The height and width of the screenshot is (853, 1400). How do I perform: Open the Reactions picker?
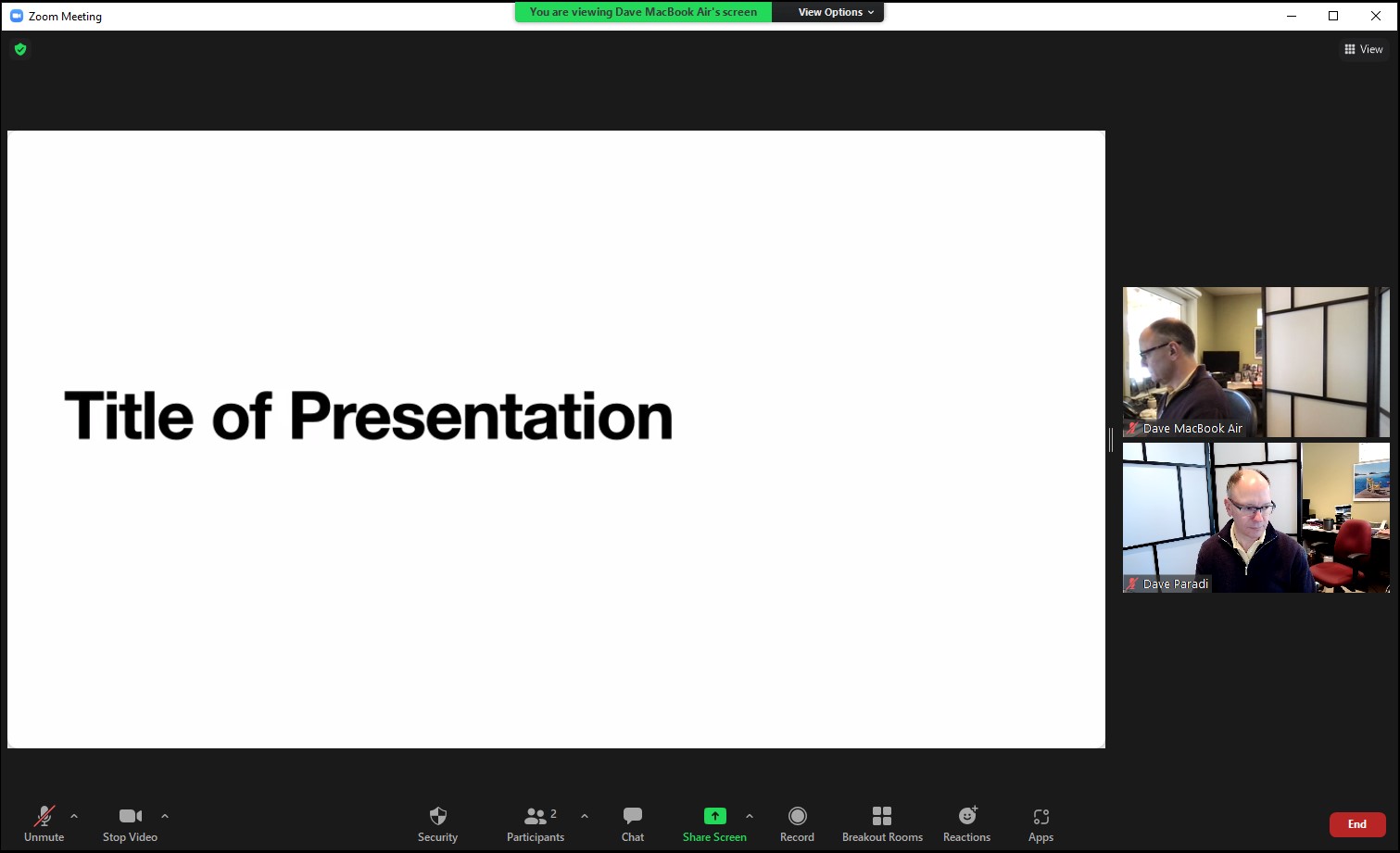(966, 823)
